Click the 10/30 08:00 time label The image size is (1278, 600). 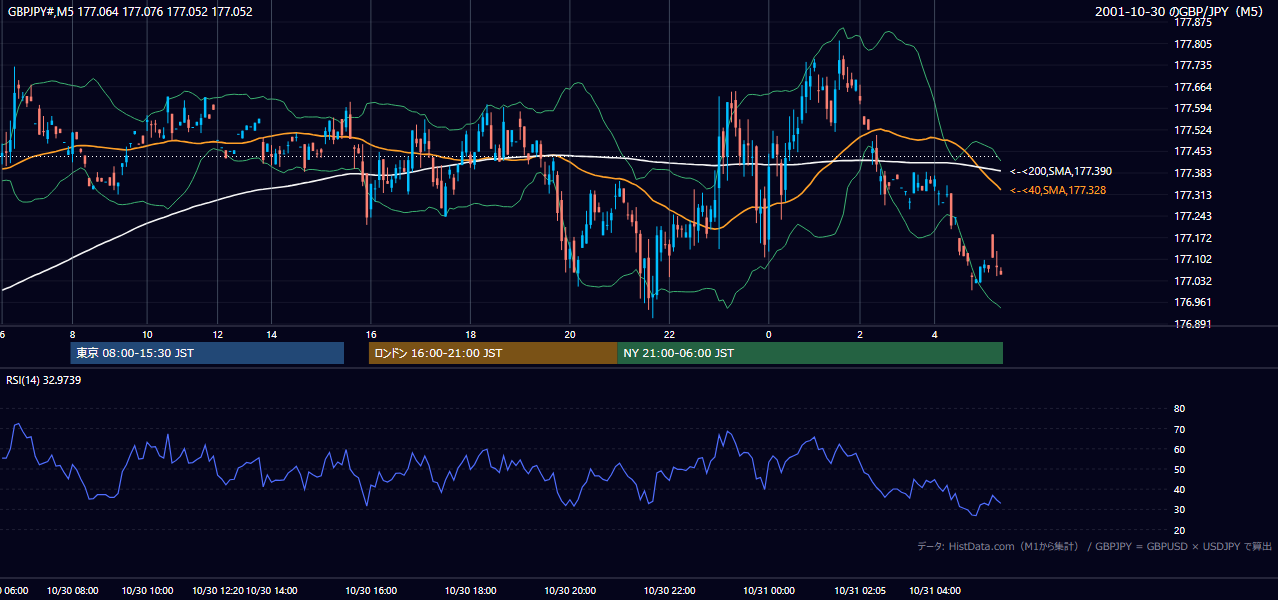coord(72,591)
